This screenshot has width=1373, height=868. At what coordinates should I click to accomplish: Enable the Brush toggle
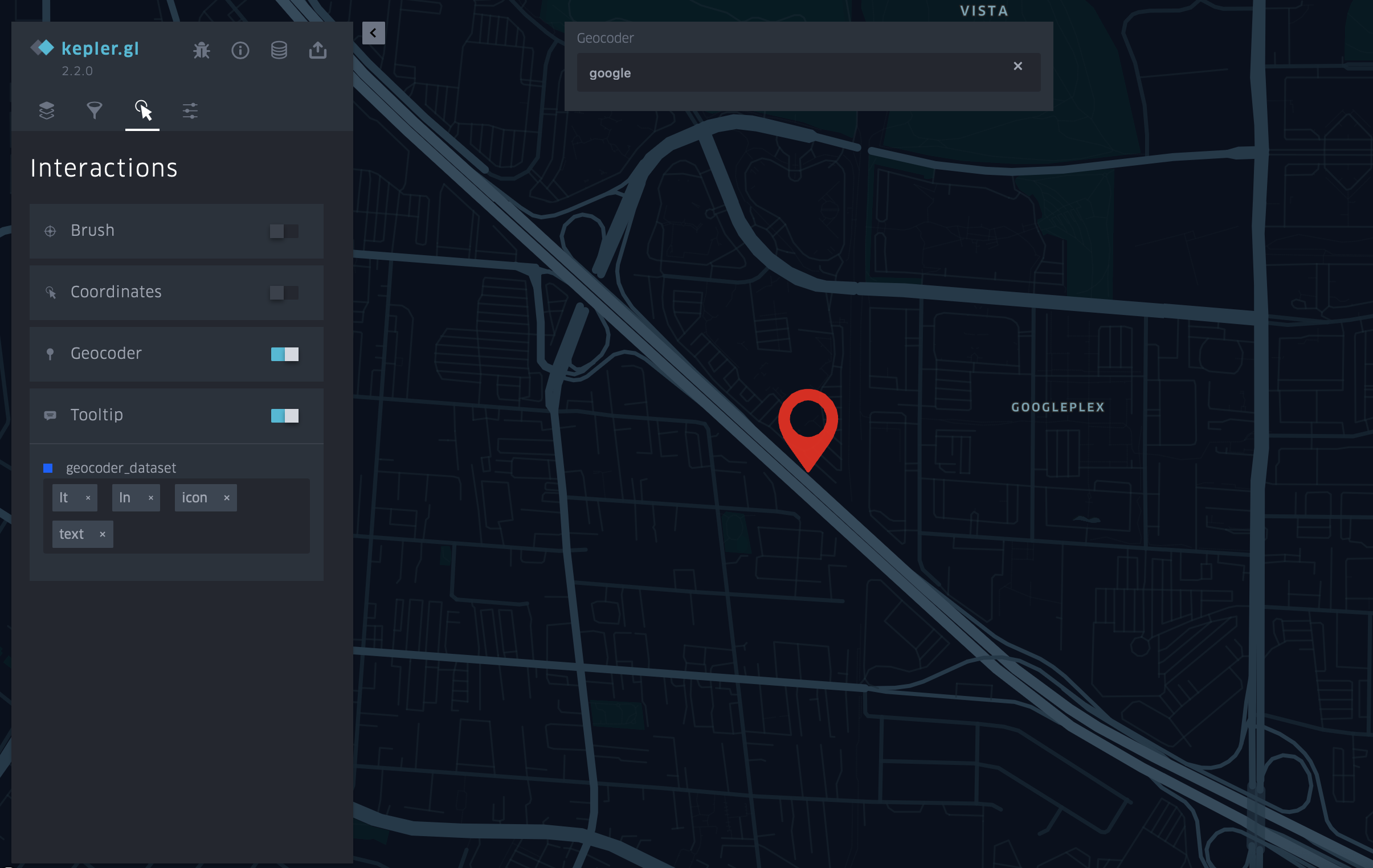pyautogui.click(x=284, y=231)
